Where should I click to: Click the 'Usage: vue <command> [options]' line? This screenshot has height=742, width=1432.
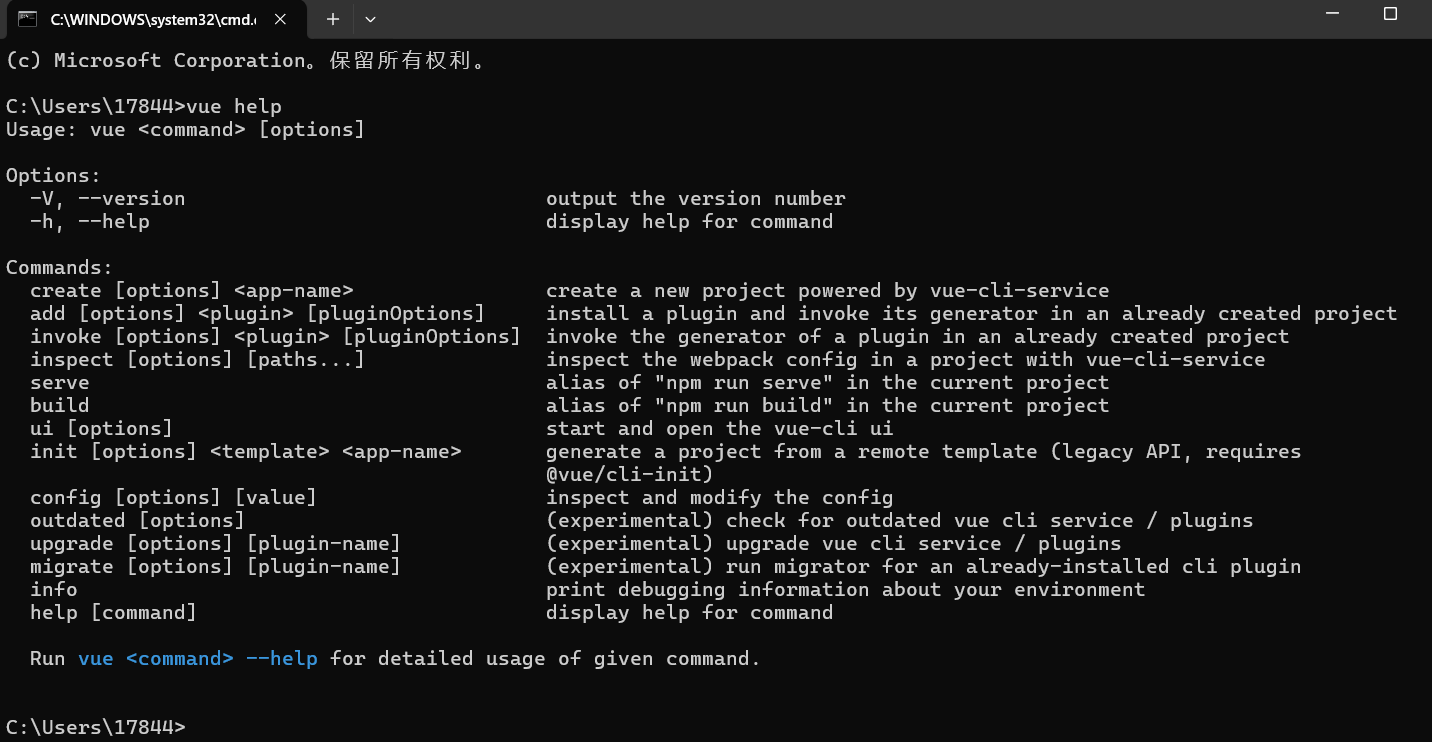(185, 129)
